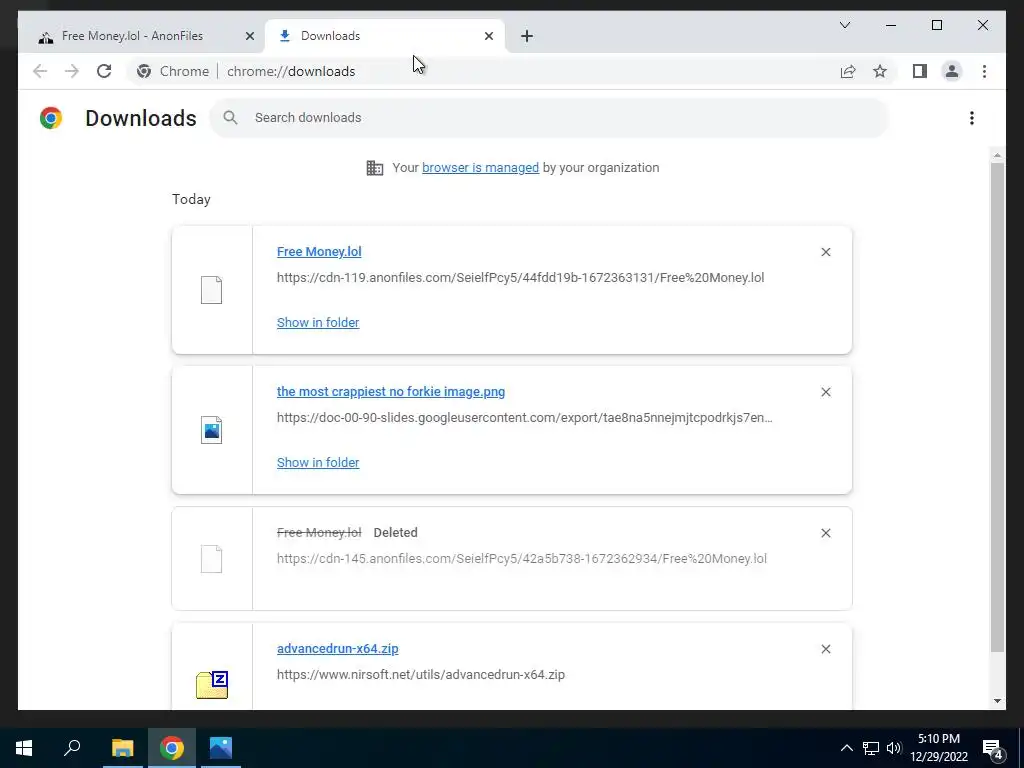Click the Free Money.lol file icon
This screenshot has height=768, width=1024.
tap(211, 290)
